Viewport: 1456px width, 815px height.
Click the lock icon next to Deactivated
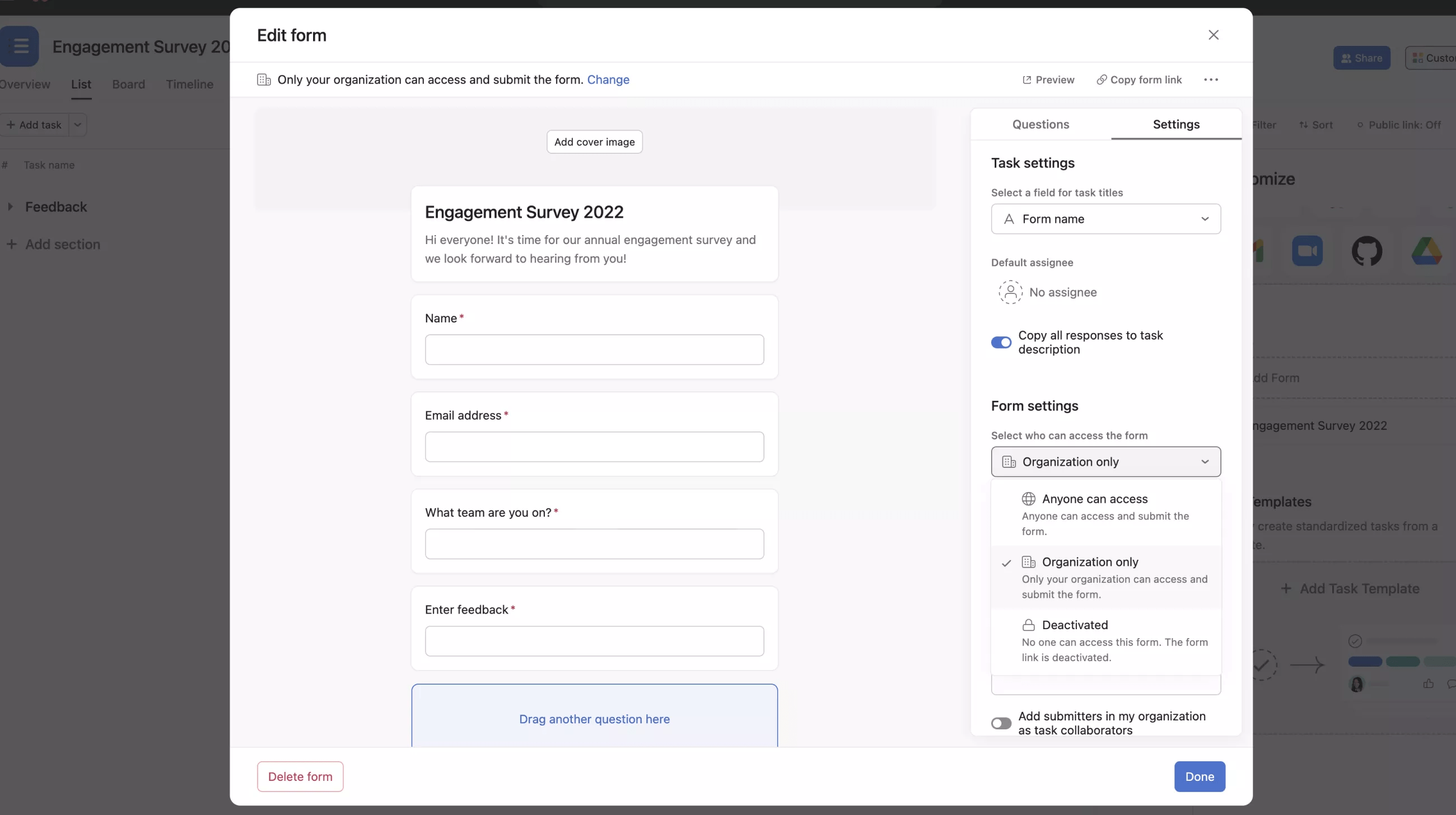click(x=1028, y=625)
